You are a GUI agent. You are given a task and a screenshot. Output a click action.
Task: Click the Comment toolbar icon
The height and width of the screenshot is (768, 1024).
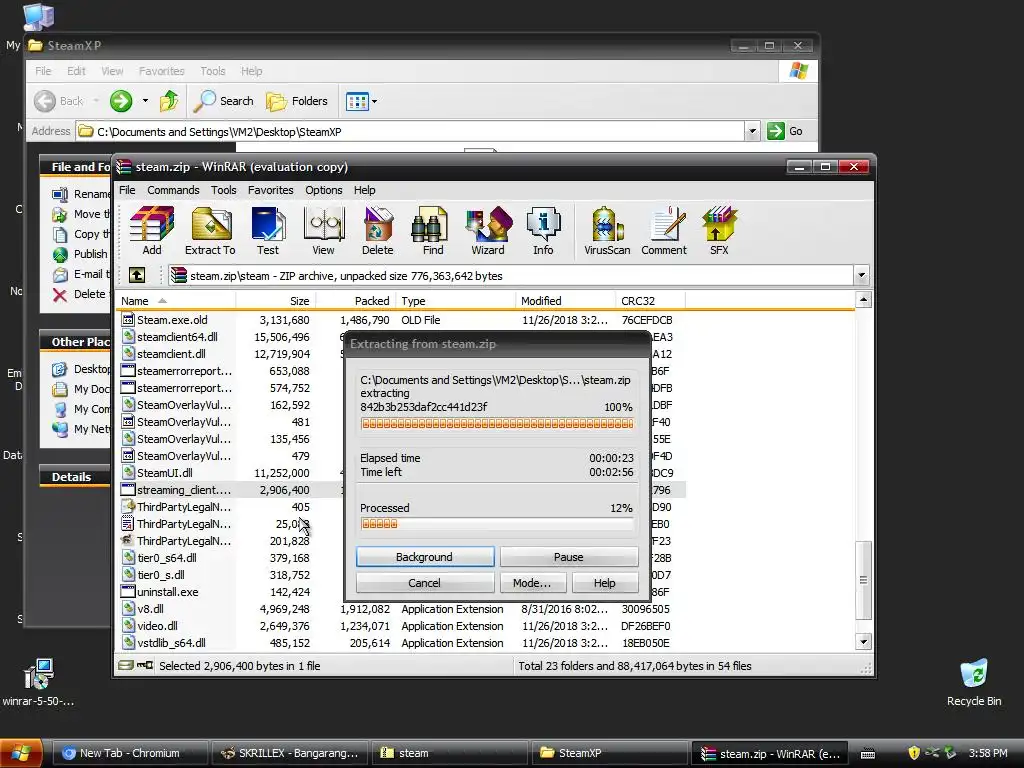point(664,231)
